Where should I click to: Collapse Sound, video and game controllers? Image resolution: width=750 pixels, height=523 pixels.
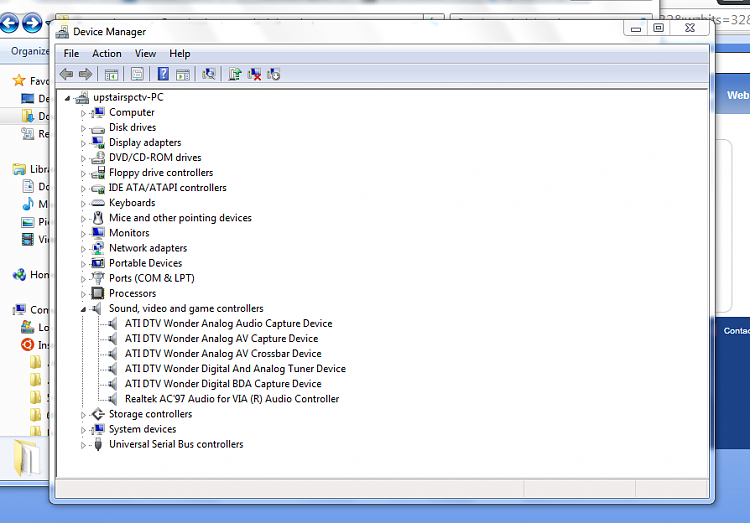click(83, 309)
